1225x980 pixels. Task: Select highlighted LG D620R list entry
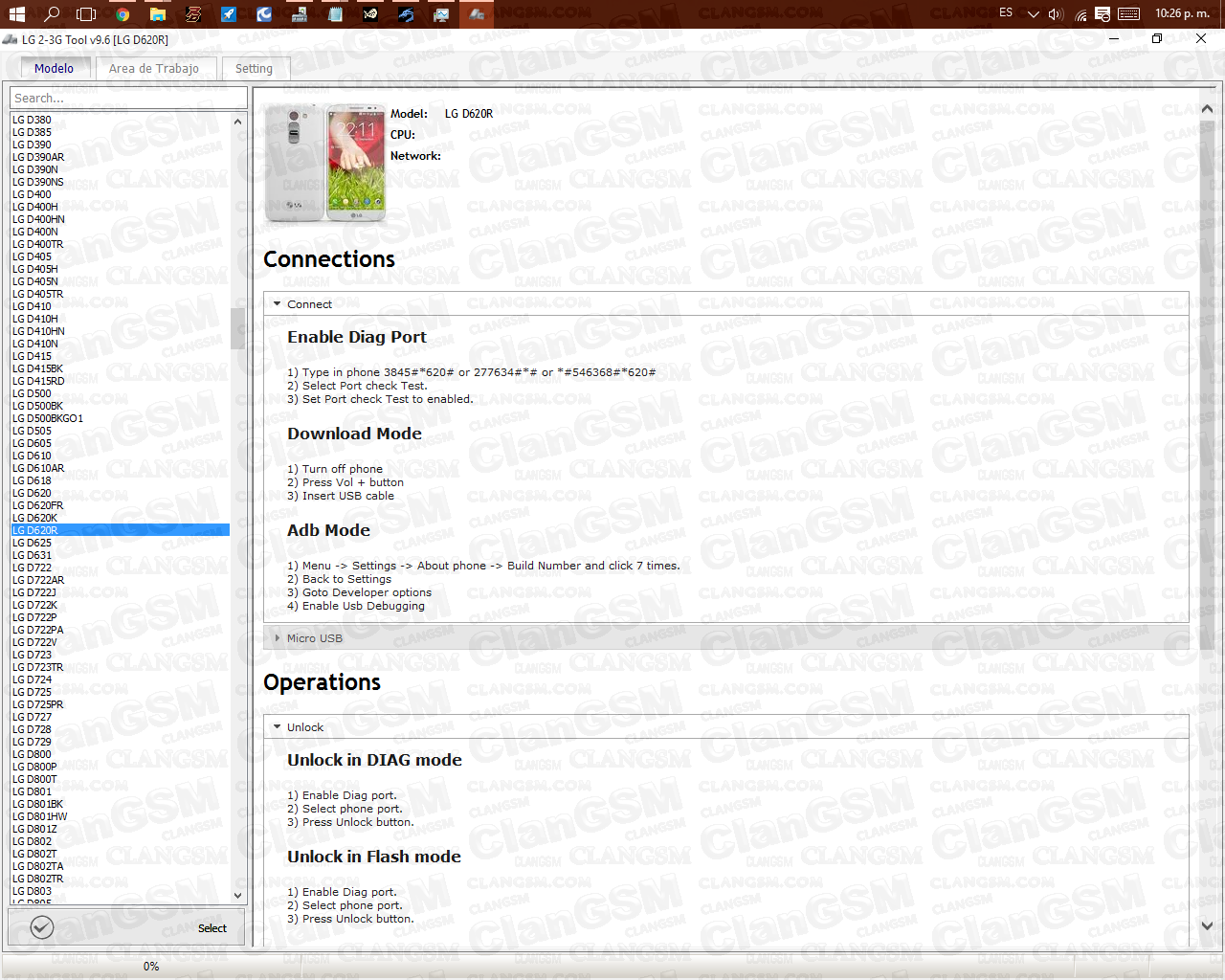click(121, 530)
